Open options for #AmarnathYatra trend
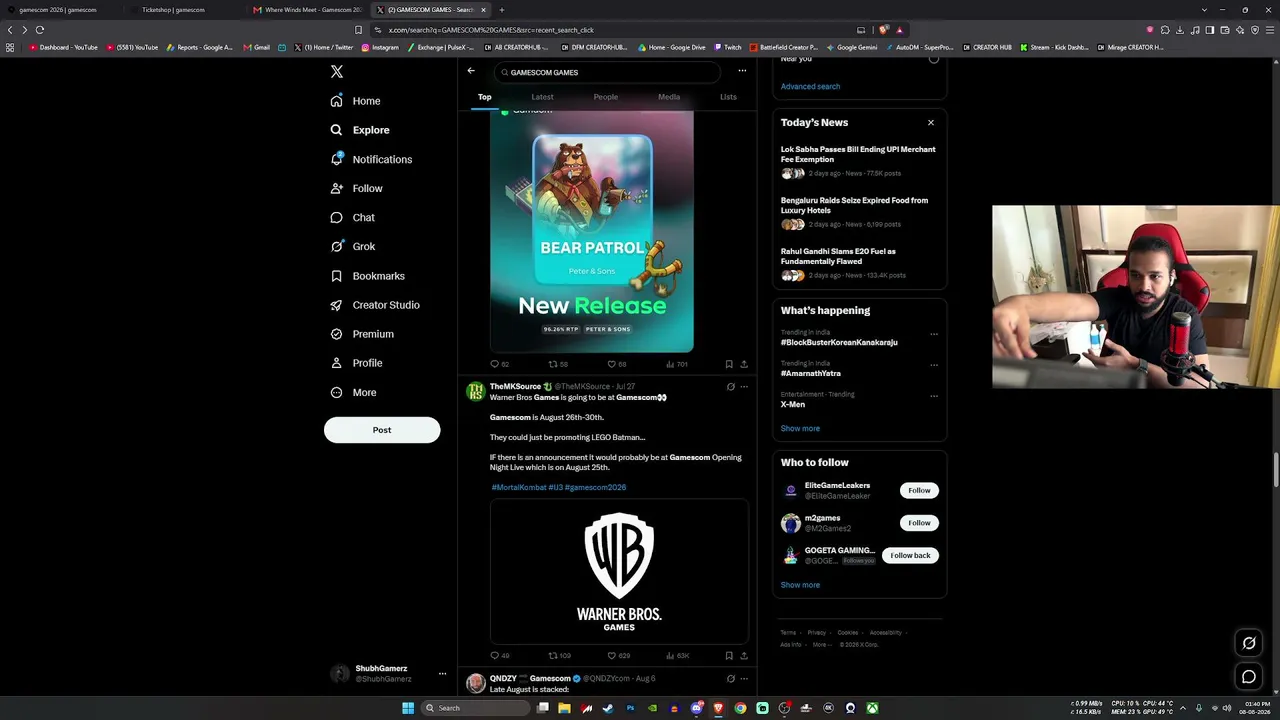The width and height of the screenshot is (1280, 720). pyautogui.click(x=934, y=366)
